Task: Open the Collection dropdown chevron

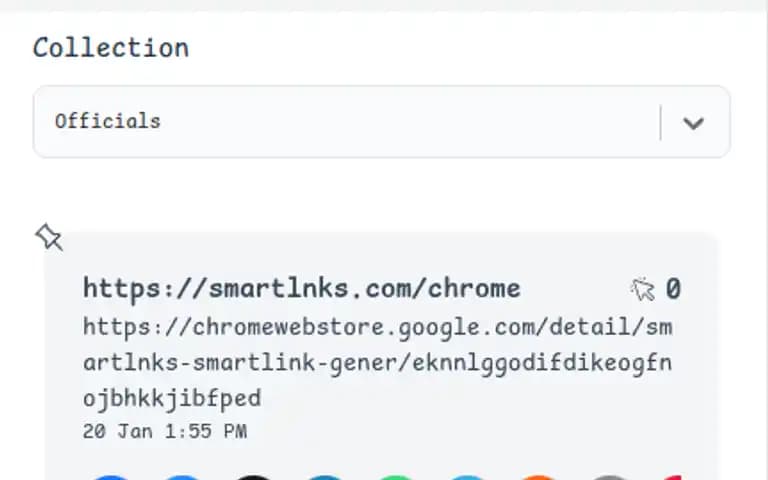Action: pyautogui.click(x=693, y=122)
